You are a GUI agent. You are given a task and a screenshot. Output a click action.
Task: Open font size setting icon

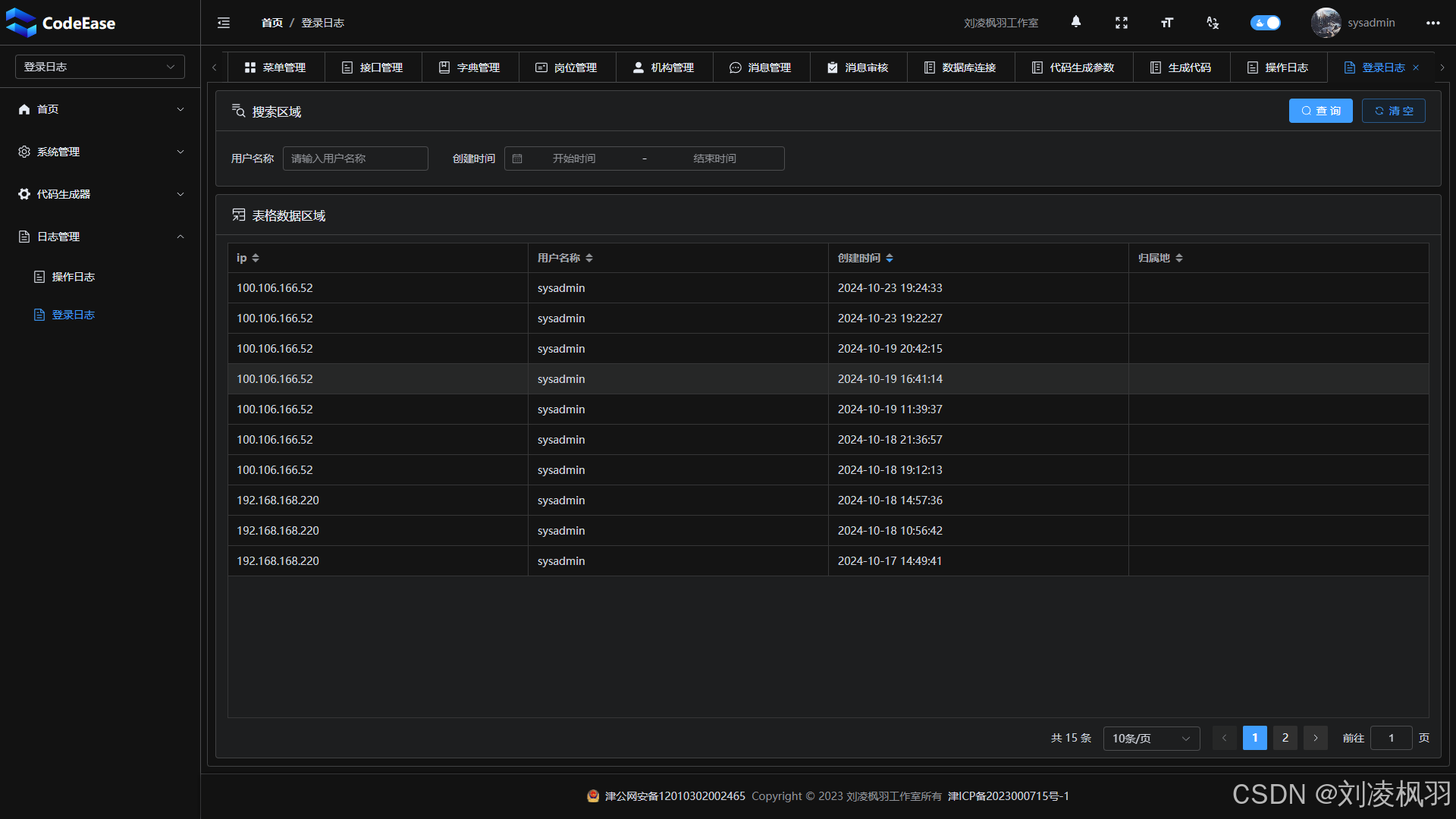(x=1166, y=23)
